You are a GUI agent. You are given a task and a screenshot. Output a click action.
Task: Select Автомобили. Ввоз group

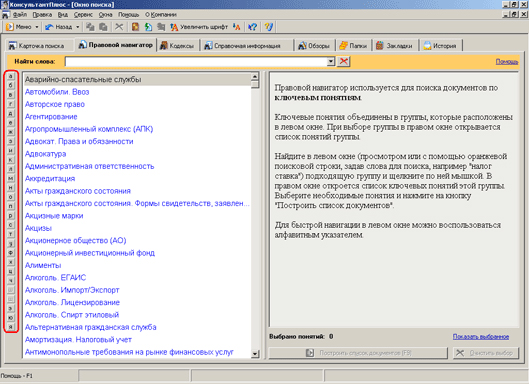click(x=57, y=92)
